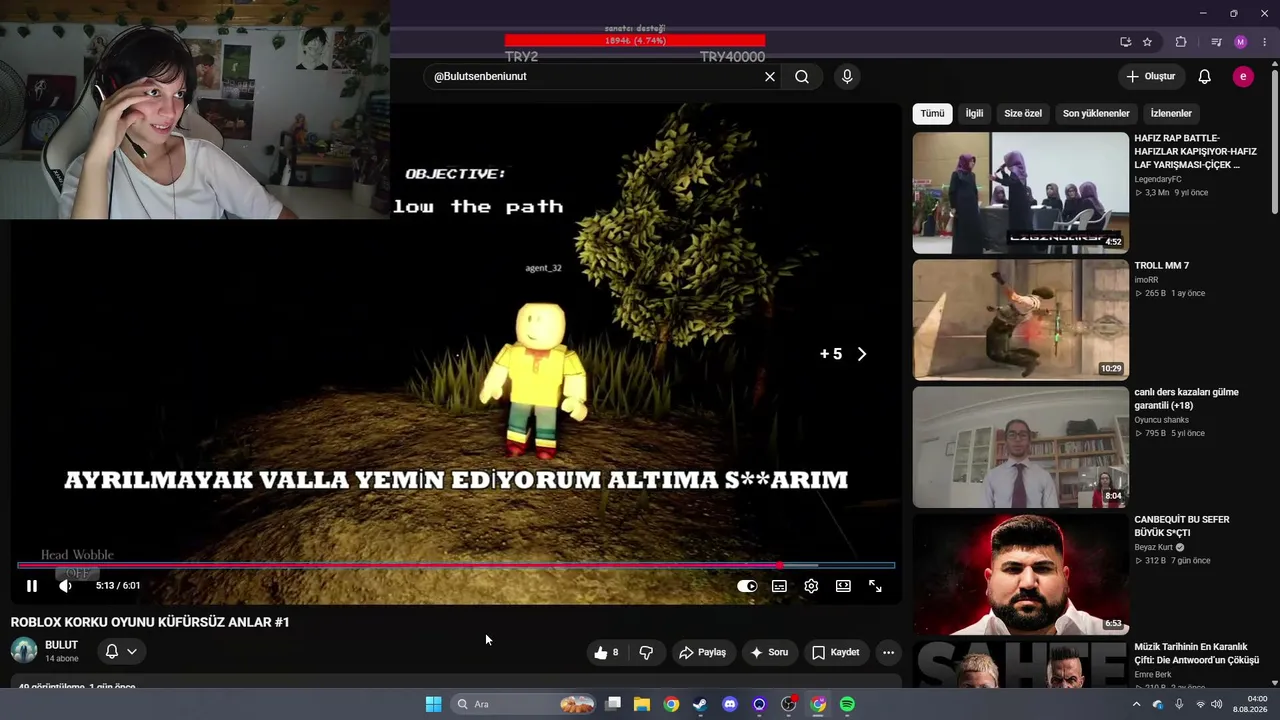Dislike the video with thumbs down
1280x720 pixels.
tap(646, 652)
